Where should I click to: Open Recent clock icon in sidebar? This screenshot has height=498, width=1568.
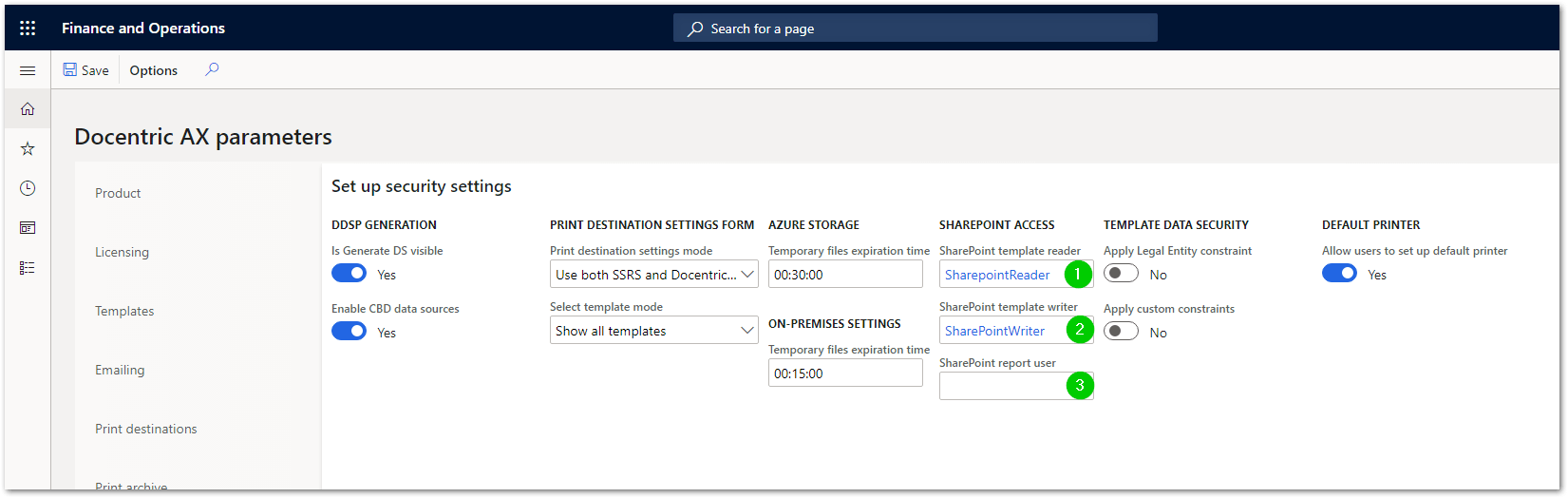point(28,188)
